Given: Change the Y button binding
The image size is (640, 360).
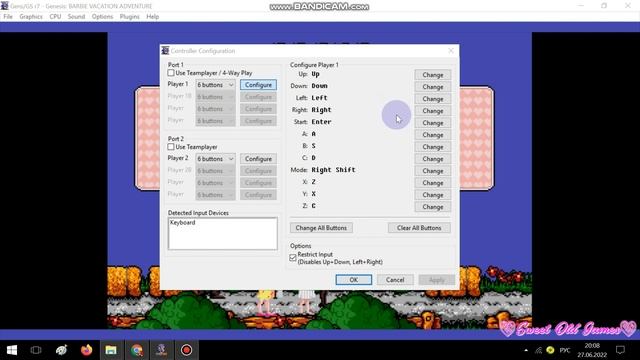Looking at the screenshot, I should pyautogui.click(x=433, y=195).
